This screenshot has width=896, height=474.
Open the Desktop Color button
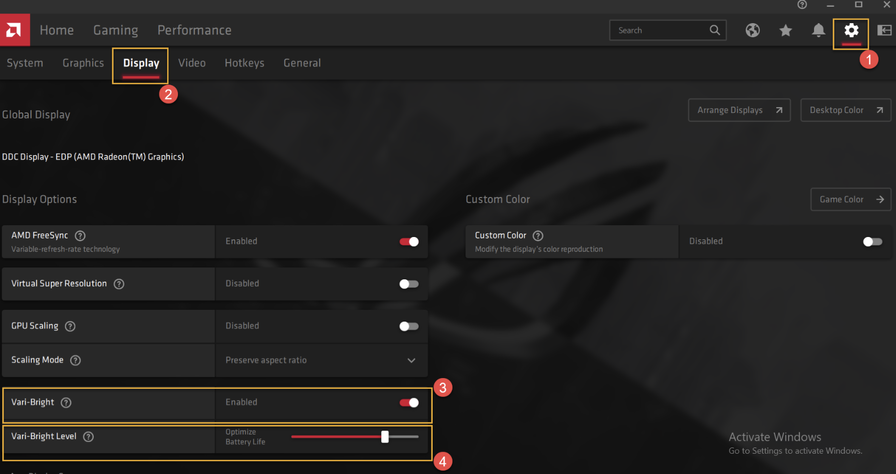click(x=845, y=110)
